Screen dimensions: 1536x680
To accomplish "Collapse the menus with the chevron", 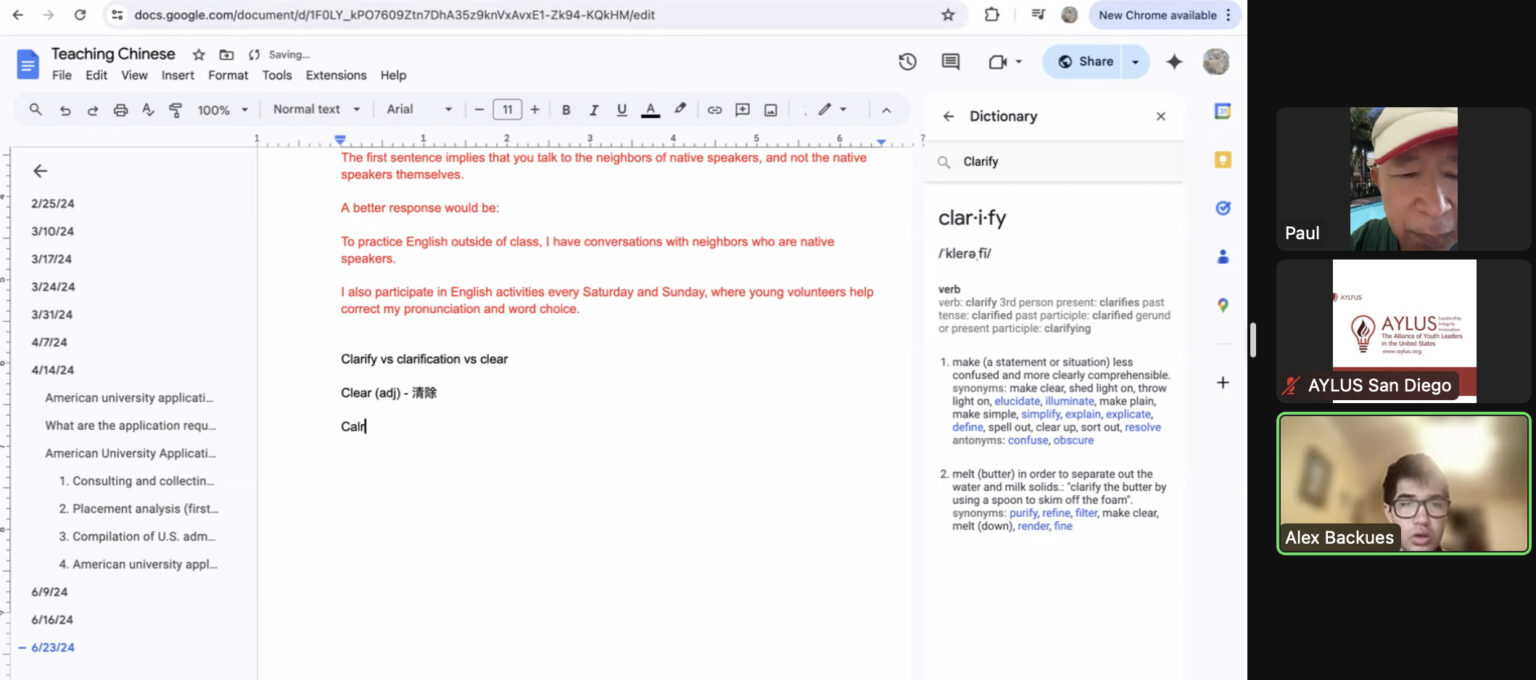I will (x=885, y=110).
